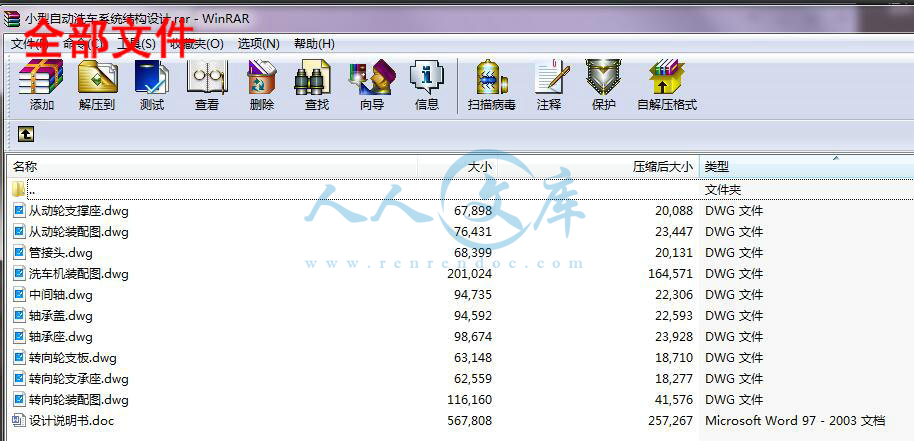Click size value 201,024
The image size is (914, 441).
pyautogui.click(x=470, y=273)
